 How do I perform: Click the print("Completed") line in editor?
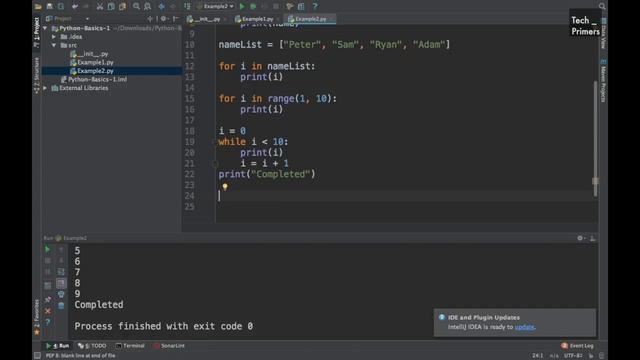click(267, 174)
